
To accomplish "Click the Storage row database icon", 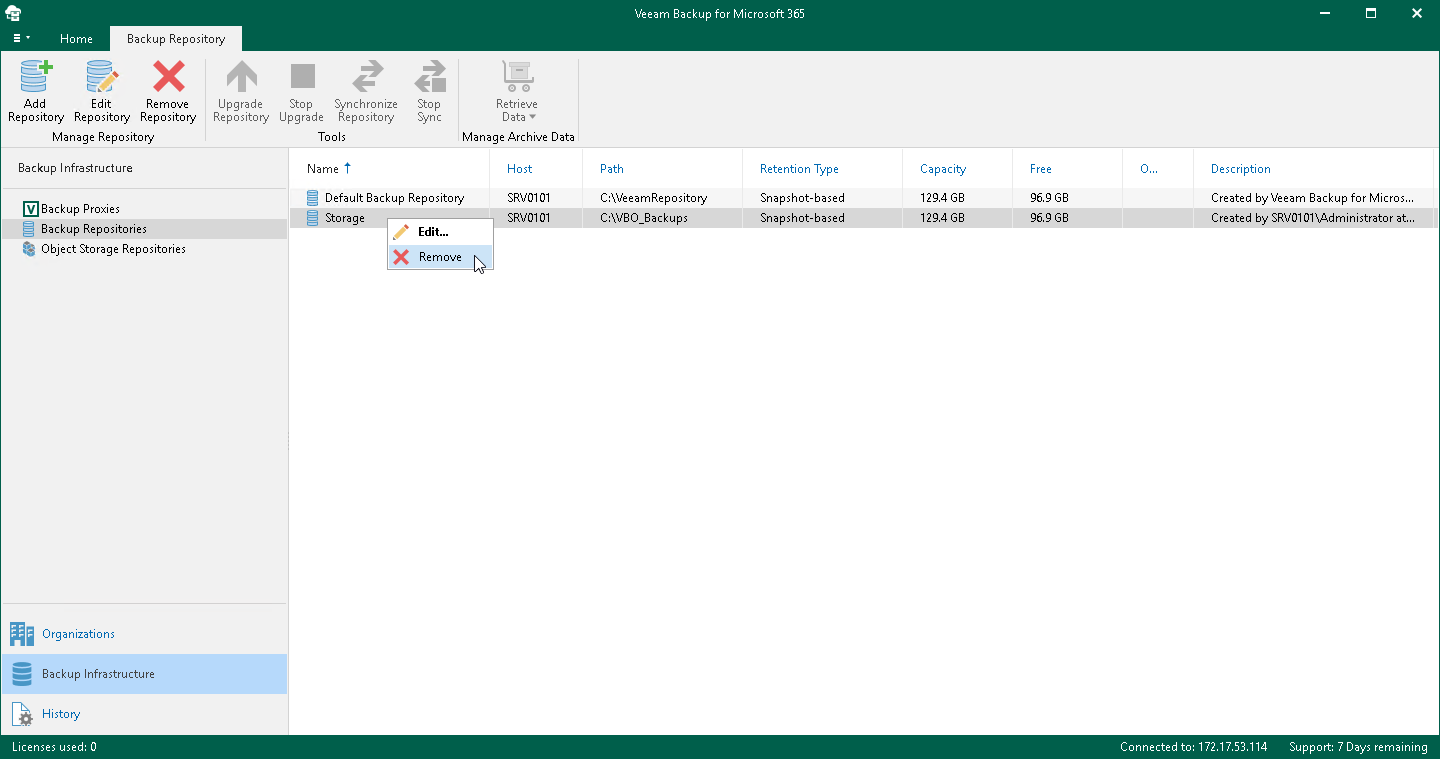I will coord(313,218).
